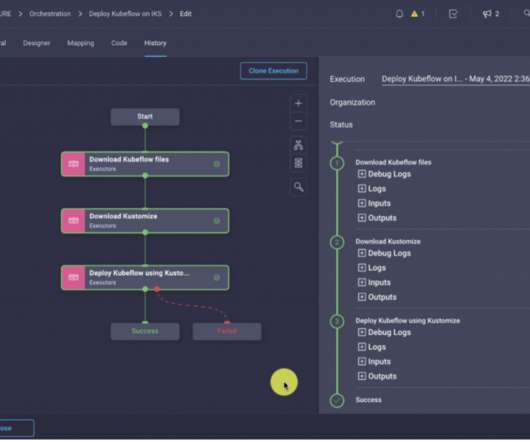Click the workflow search magnifier icon
The image size is (530, 442).
pos(298,187)
